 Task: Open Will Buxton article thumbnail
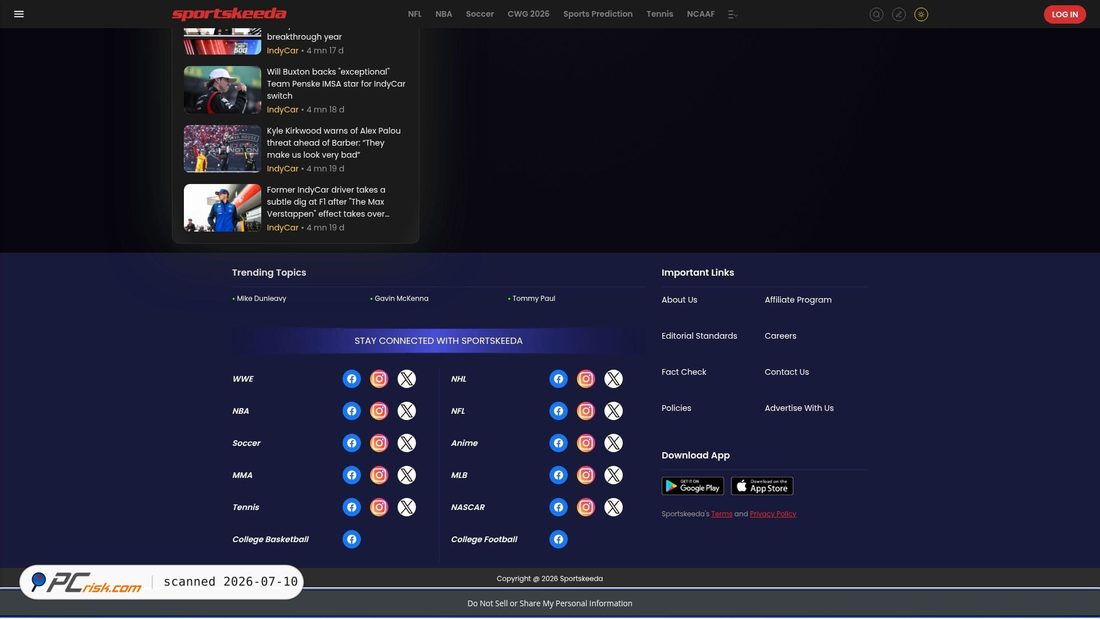coord(222,90)
